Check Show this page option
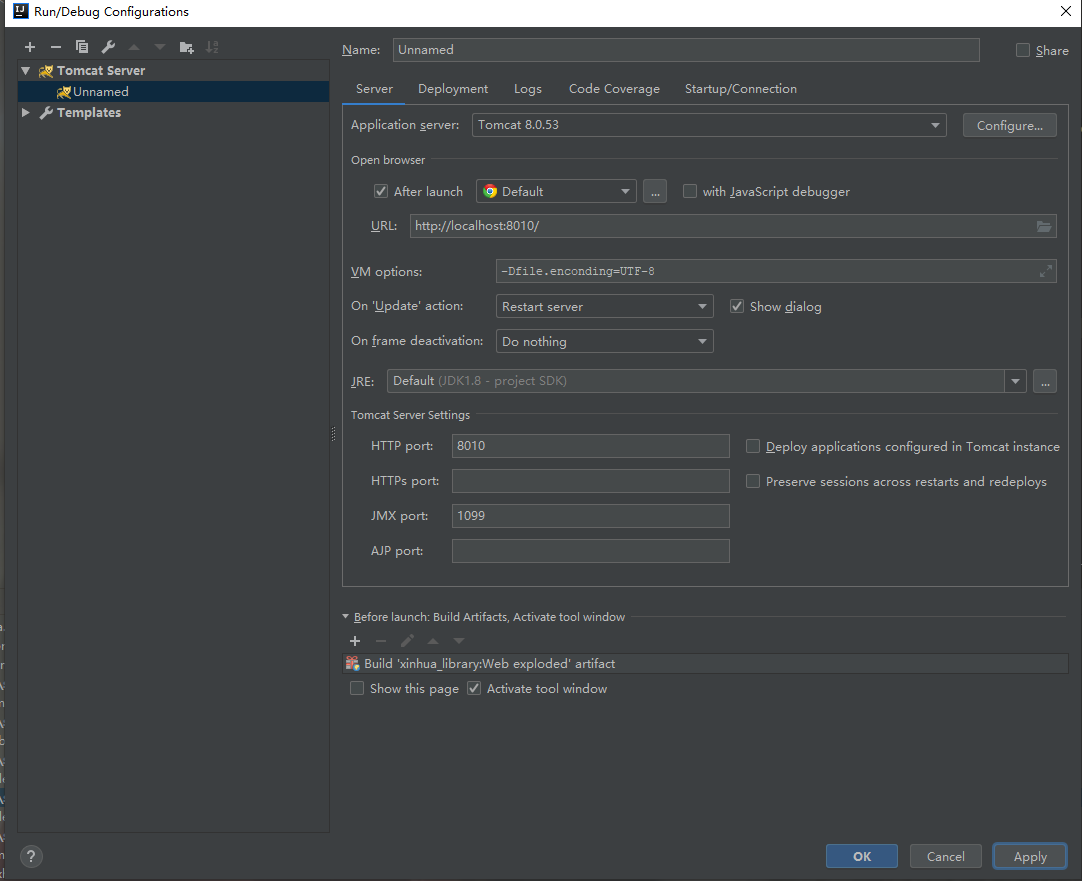The height and width of the screenshot is (881, 1082). [x=357, y=689]
